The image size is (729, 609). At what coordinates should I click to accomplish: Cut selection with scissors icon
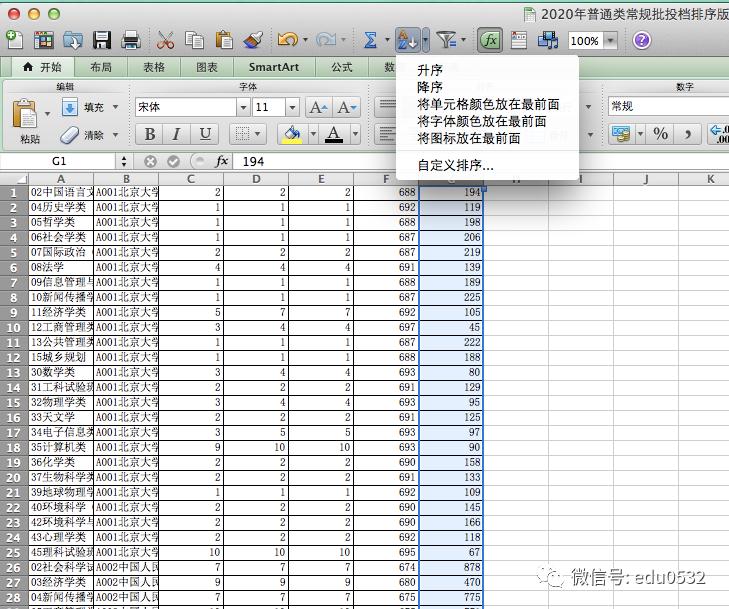click(165, 40)
